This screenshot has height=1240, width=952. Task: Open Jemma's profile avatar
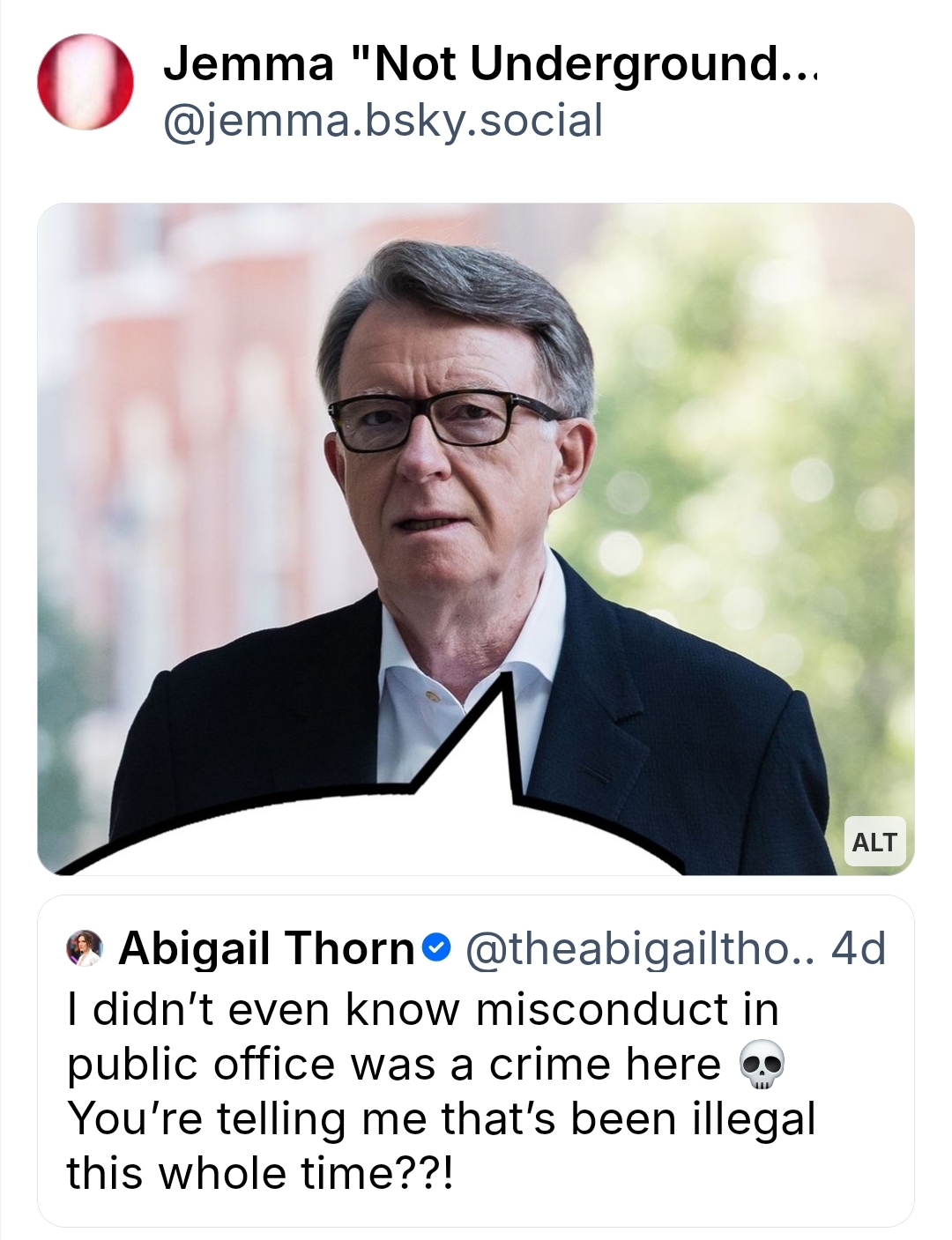pyautogui.click(x=85, y=83)
